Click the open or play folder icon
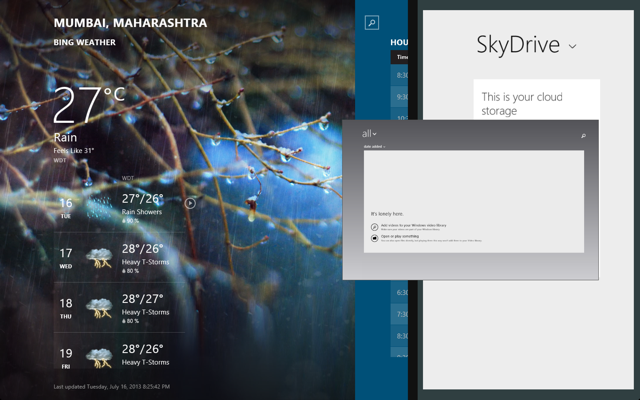640x400 pixels. point(374,238)
